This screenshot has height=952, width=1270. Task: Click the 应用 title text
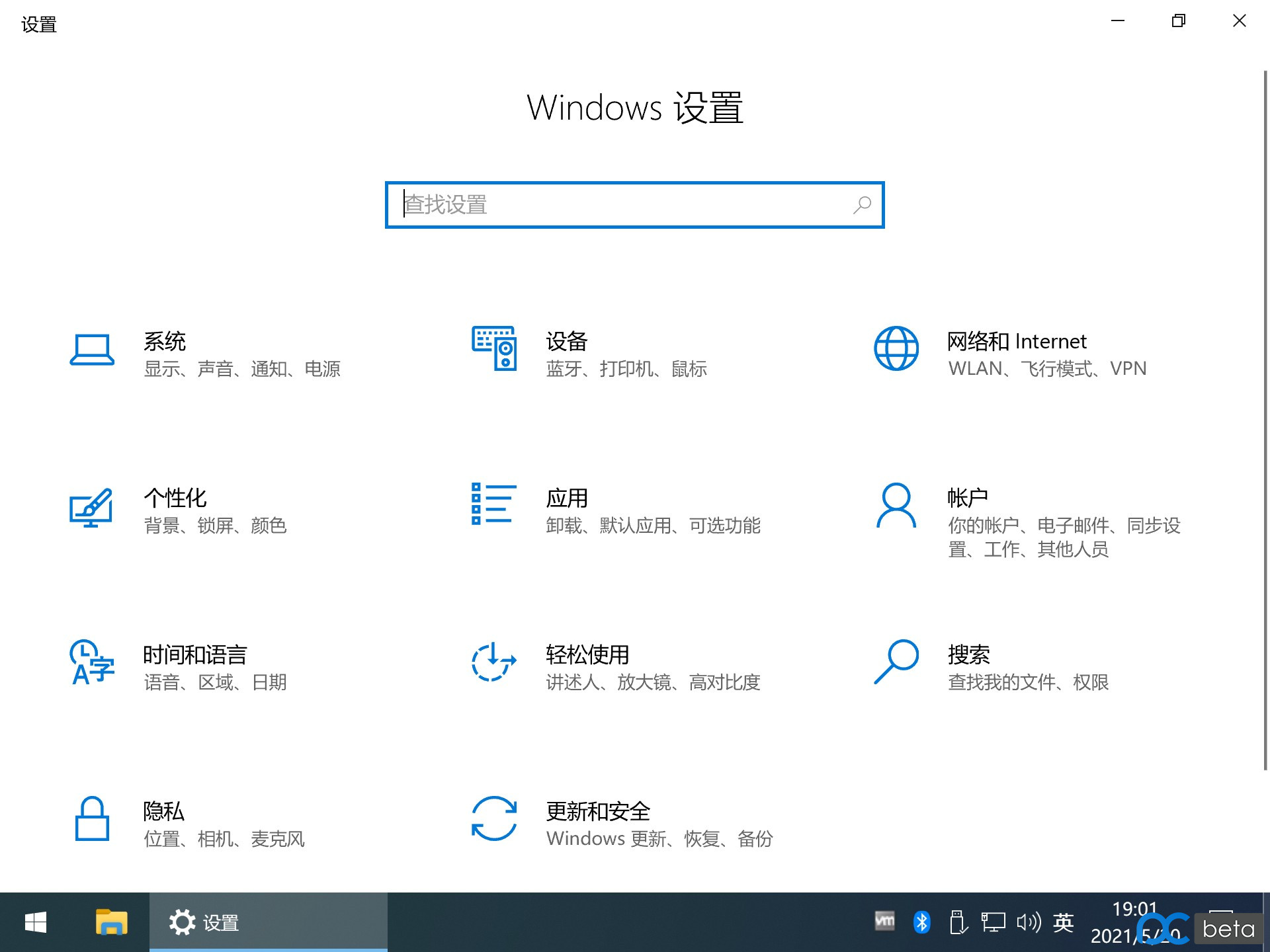(567, 498)
